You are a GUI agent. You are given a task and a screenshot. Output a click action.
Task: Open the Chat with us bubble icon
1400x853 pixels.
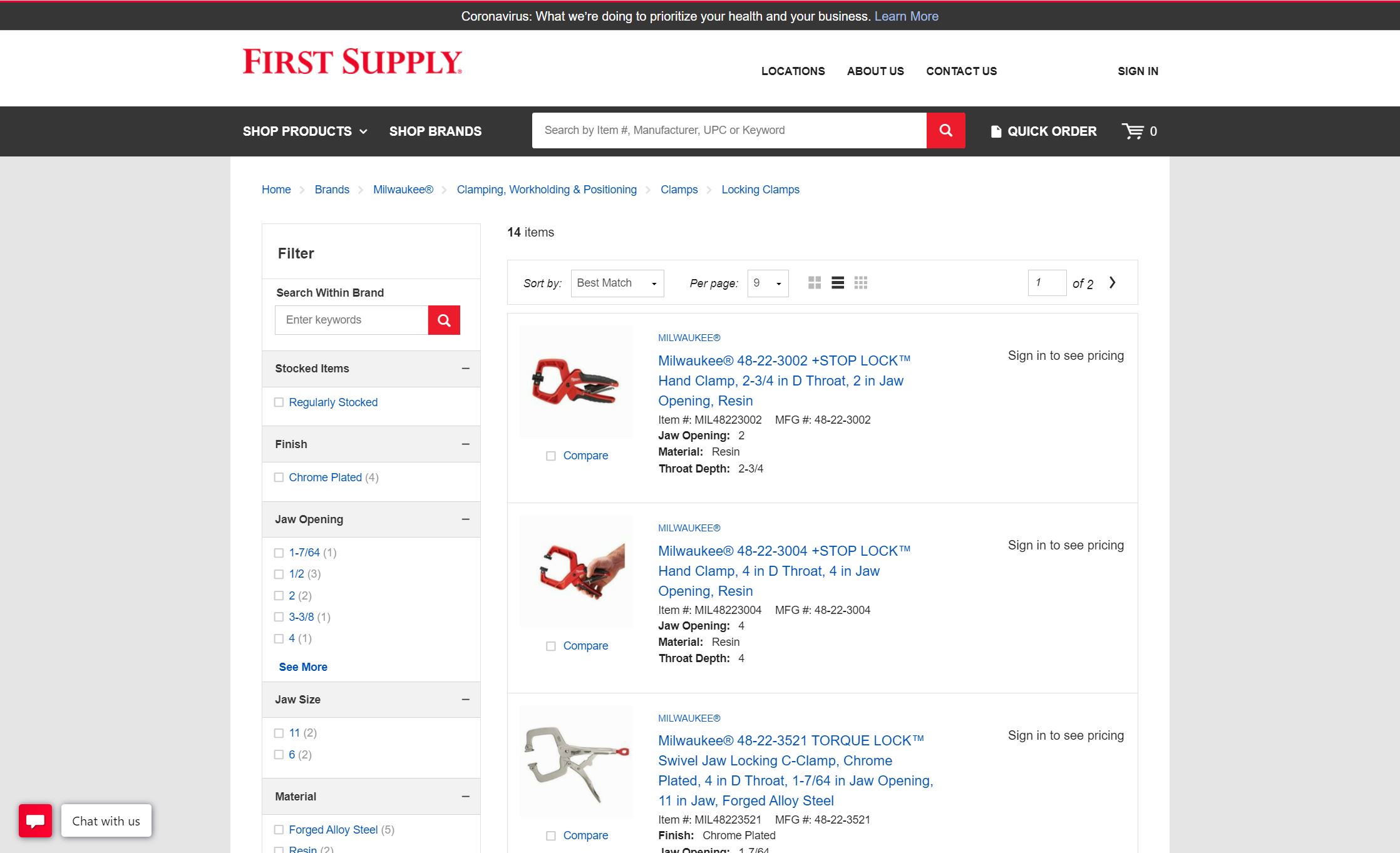[x=36, y=820]
